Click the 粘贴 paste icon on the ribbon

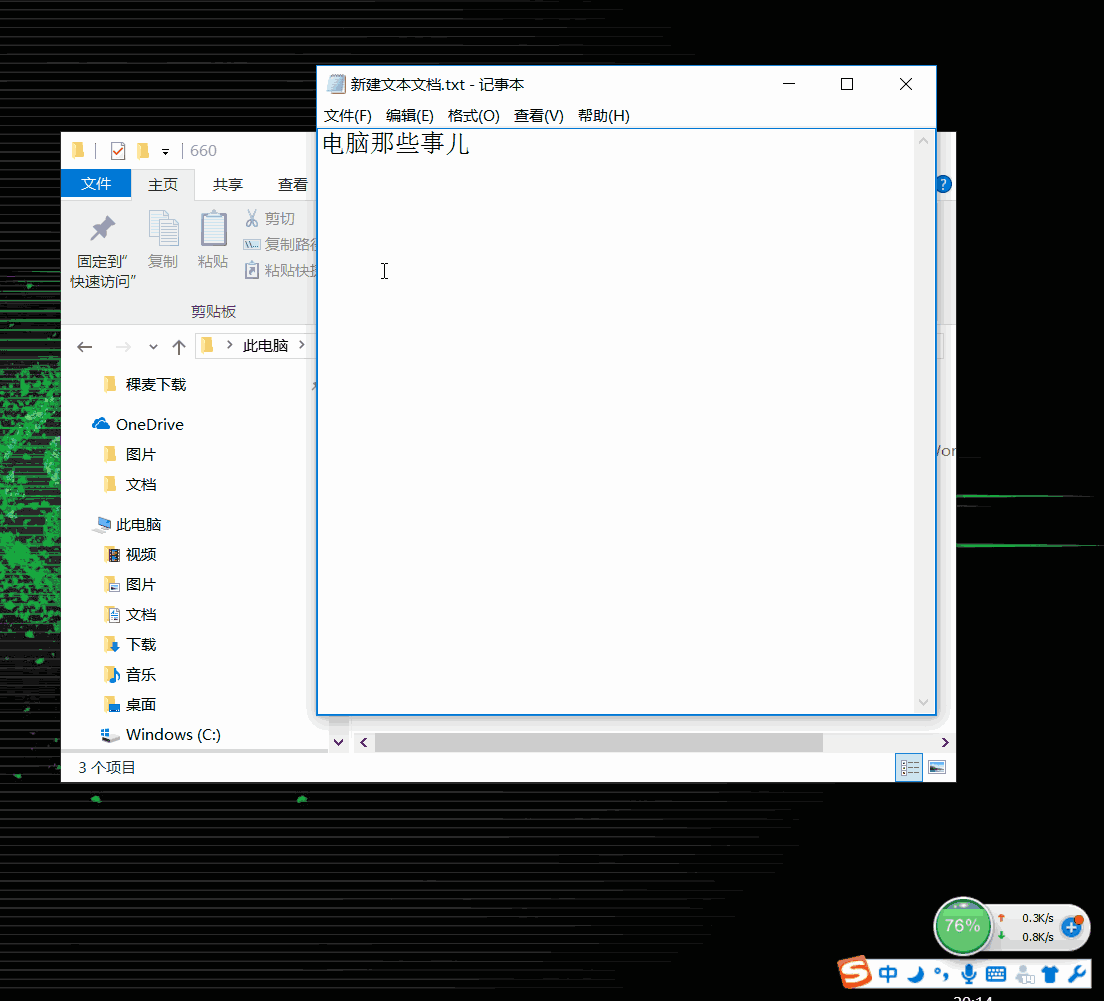coord(213,232)
